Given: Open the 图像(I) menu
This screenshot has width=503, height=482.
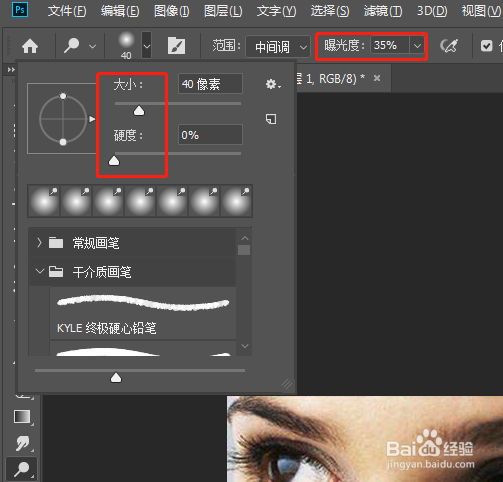Looking at the screenshot, I should click(x=172, y=11).
